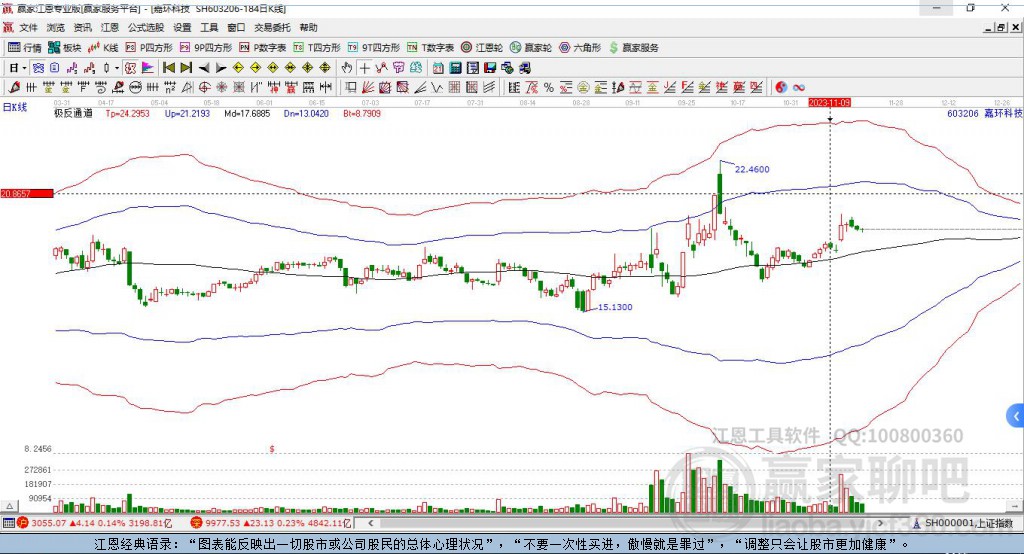Click the small up triangle at volume pane left
Screen dimensions: 1024x554
point(10,506)
